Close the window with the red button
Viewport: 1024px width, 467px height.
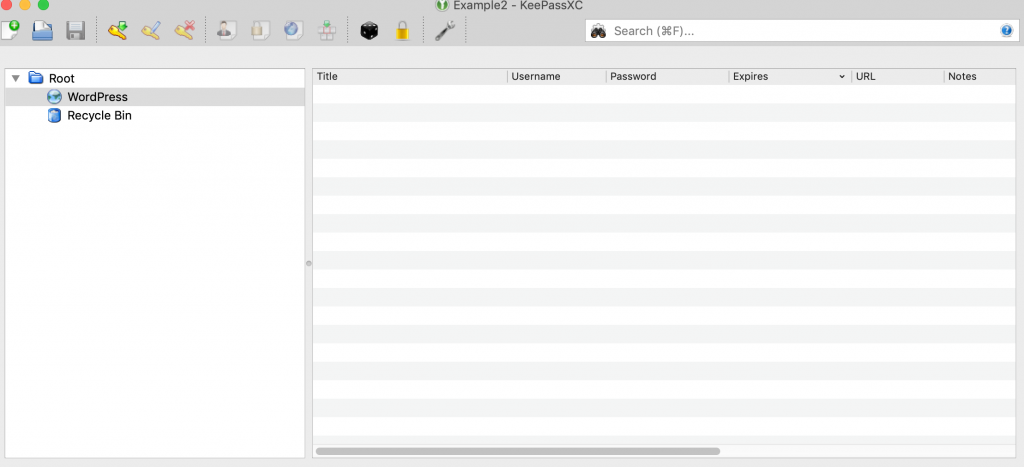7,5
